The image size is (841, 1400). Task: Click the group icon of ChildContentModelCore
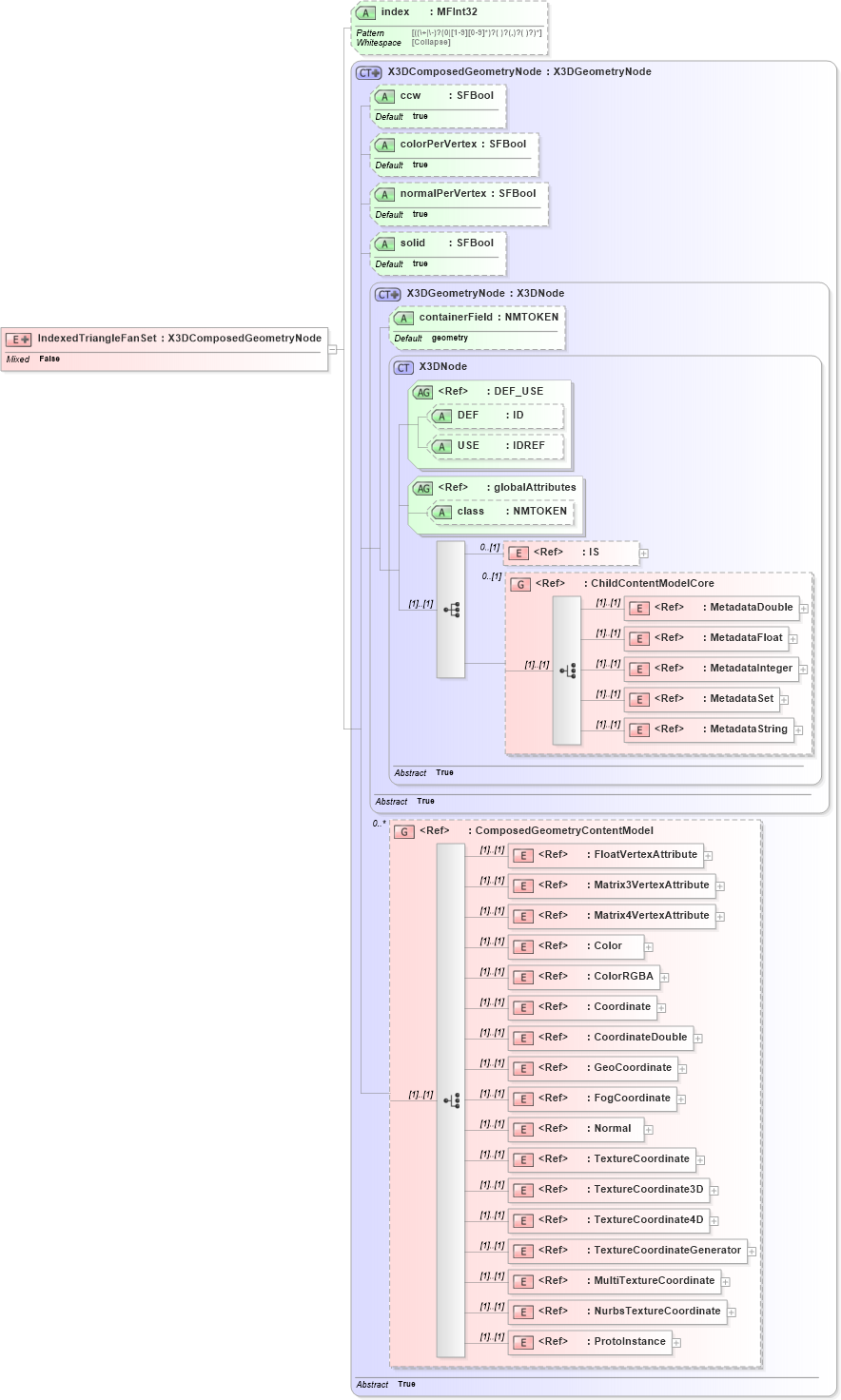tap(520, 584)
